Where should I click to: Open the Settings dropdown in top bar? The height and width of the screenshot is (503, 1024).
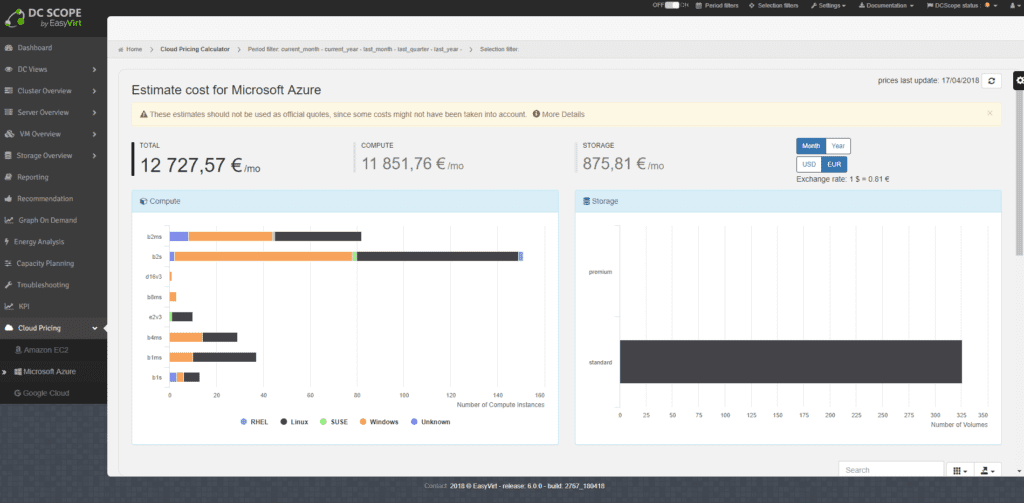pos(827,5)
